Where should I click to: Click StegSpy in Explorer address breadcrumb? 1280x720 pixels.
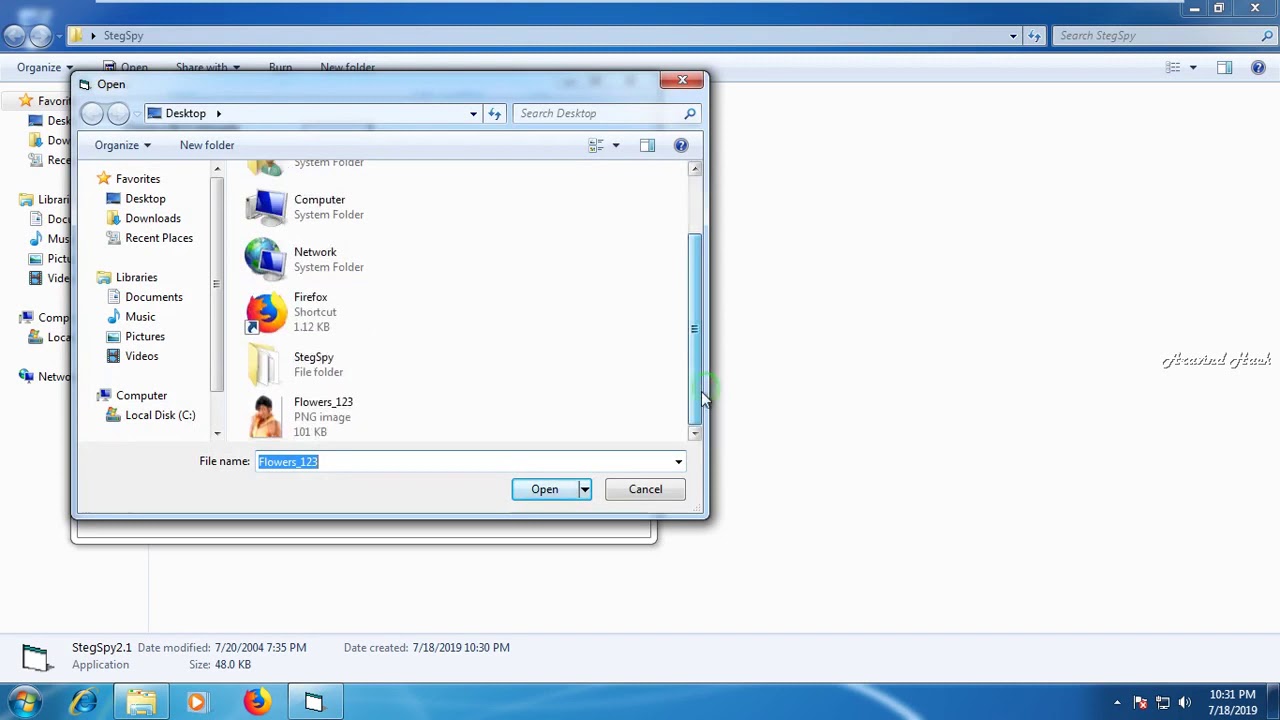[123, 35]
